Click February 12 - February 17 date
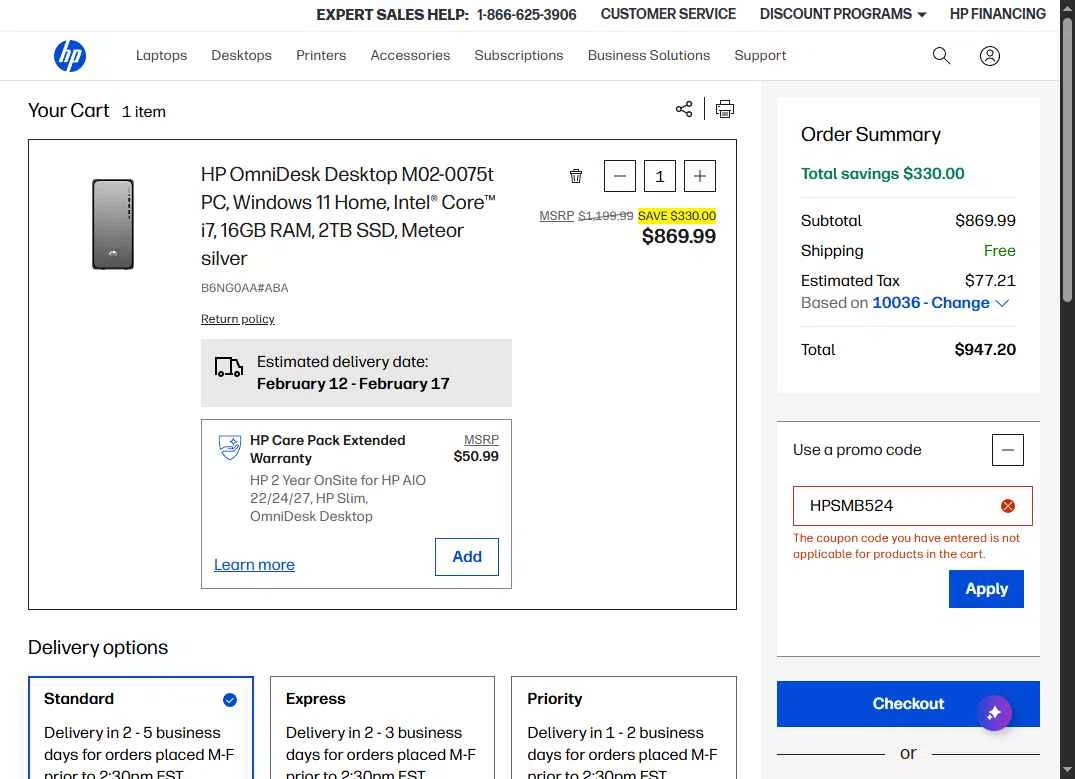The width and height of the screenshot is (1075, 779). click(x=353, y=384)
